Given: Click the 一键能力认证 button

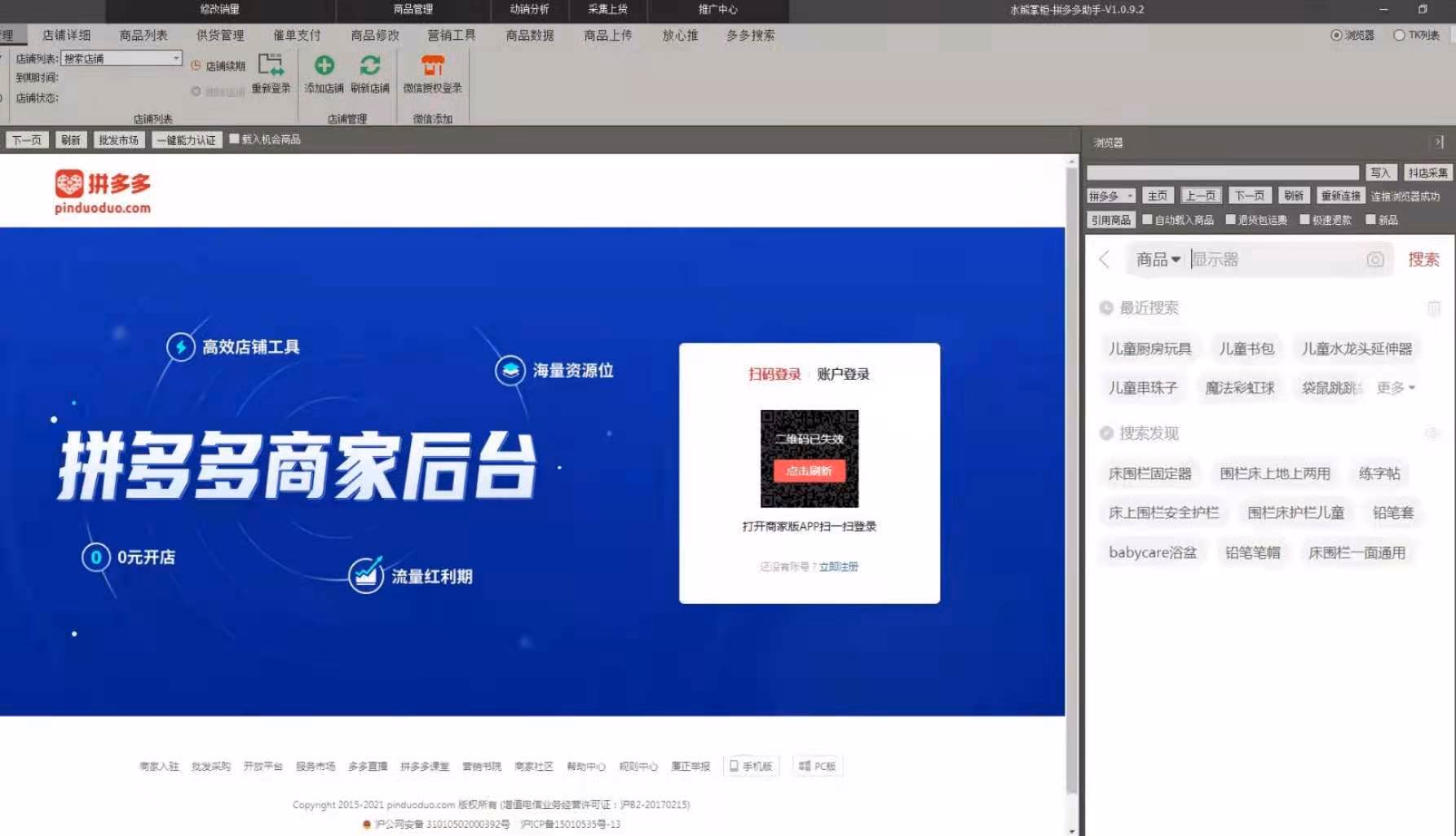Looking at the screenshot, I should pos(187,140).
